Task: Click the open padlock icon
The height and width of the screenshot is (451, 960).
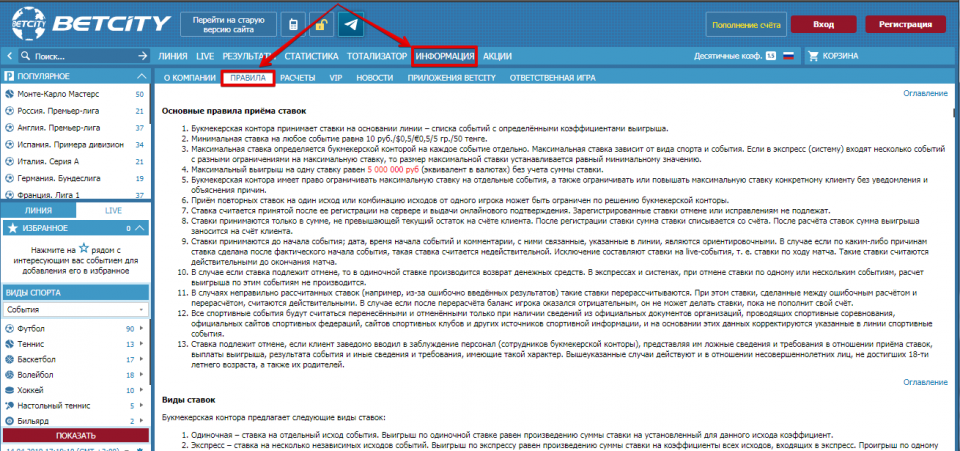Action: pyautogui.click(x=322, y=25)
